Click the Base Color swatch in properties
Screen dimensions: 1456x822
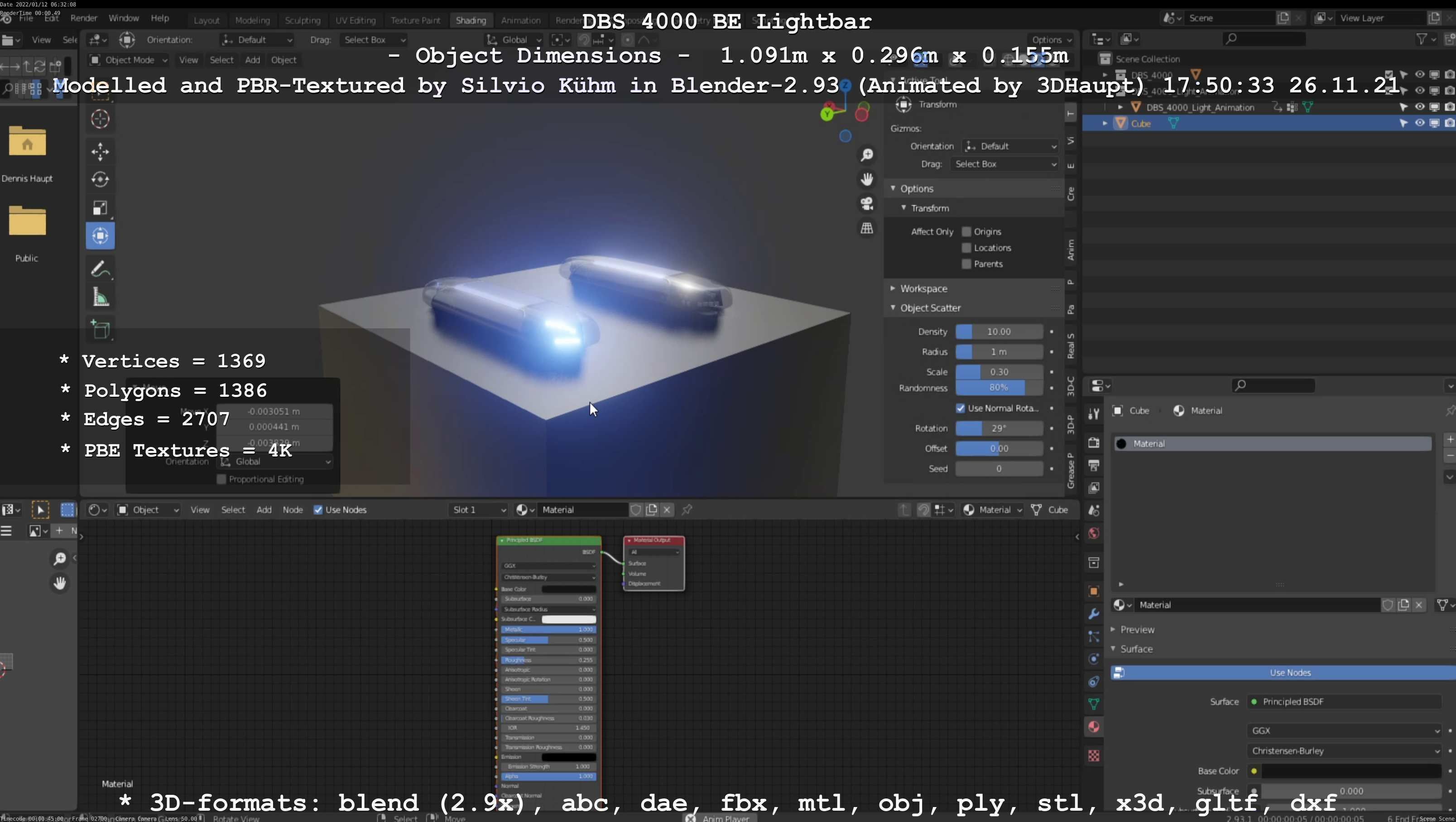coord(1351,771)
